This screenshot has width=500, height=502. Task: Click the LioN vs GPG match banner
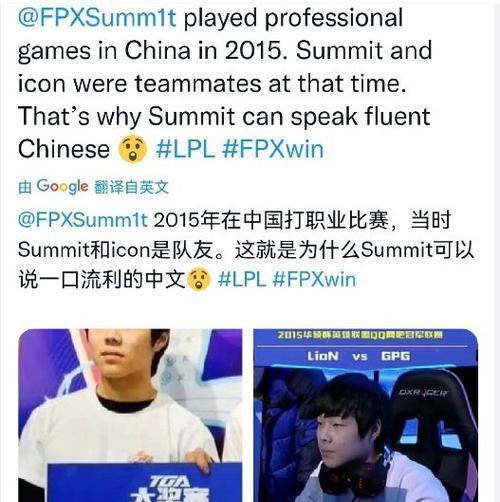[x=358, y=356]
